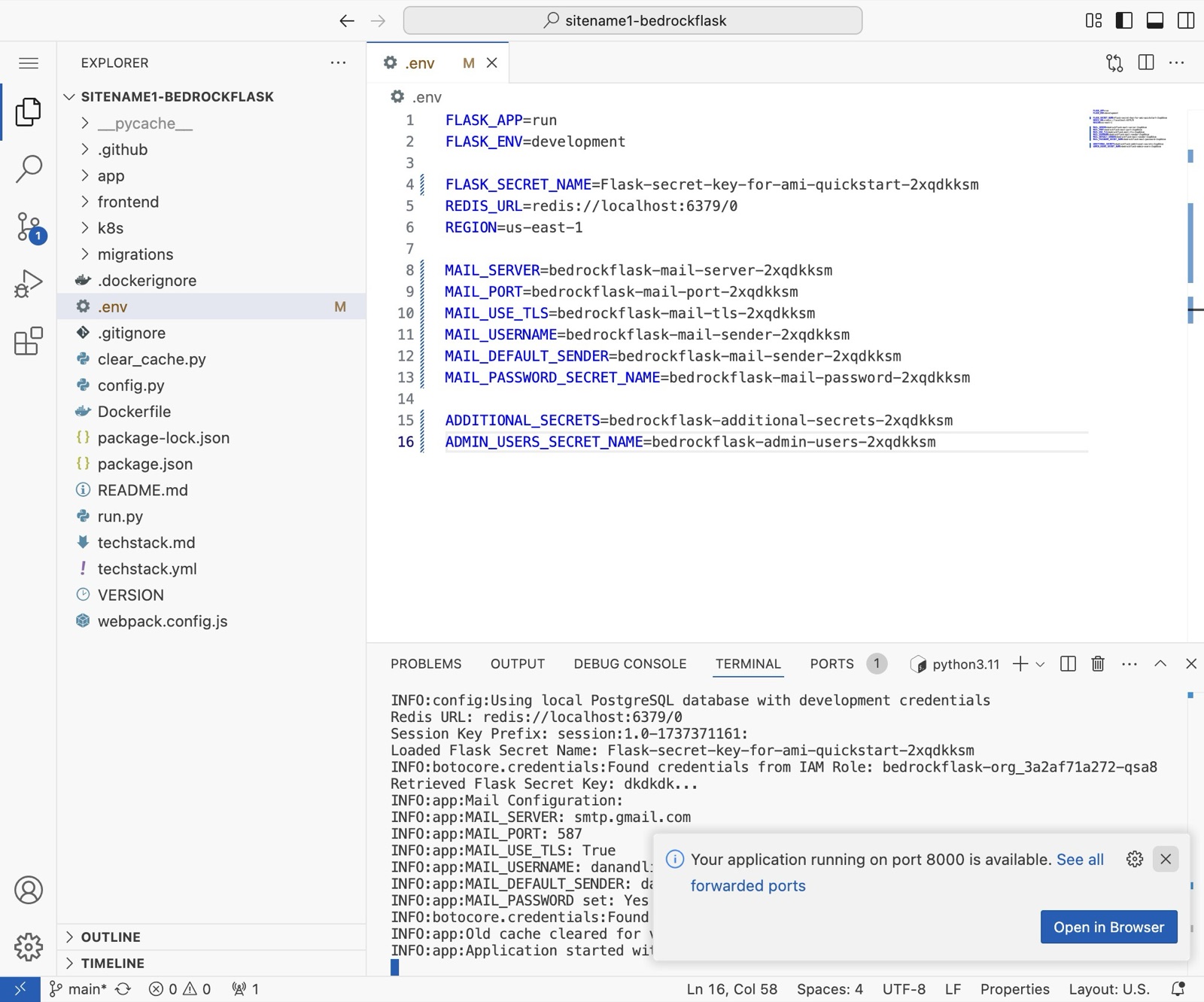
Task: Switch to the DEBUG CONSOLE tab
Action: [x=630, y=664]
